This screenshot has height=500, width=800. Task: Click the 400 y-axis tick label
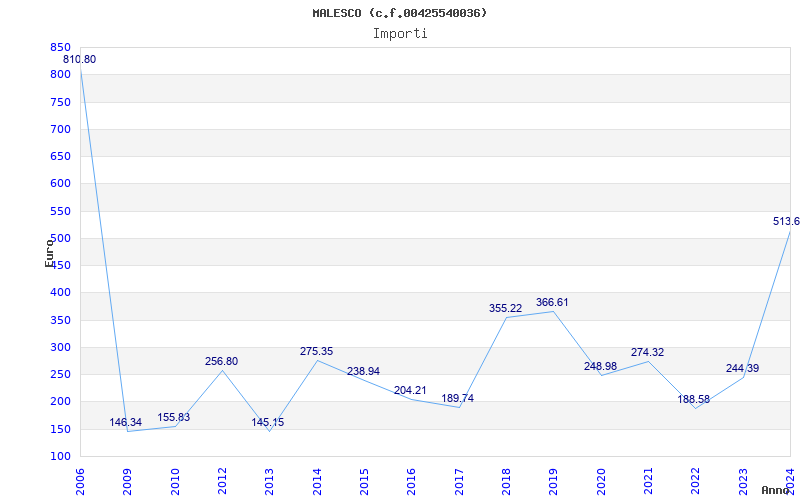point(60,293)
